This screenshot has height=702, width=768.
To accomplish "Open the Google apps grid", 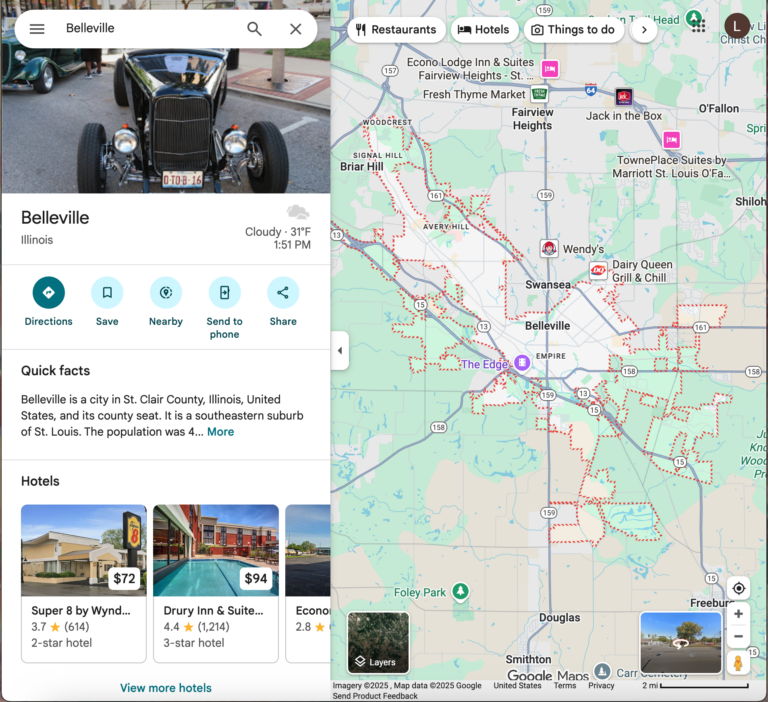I will (698, 26).
